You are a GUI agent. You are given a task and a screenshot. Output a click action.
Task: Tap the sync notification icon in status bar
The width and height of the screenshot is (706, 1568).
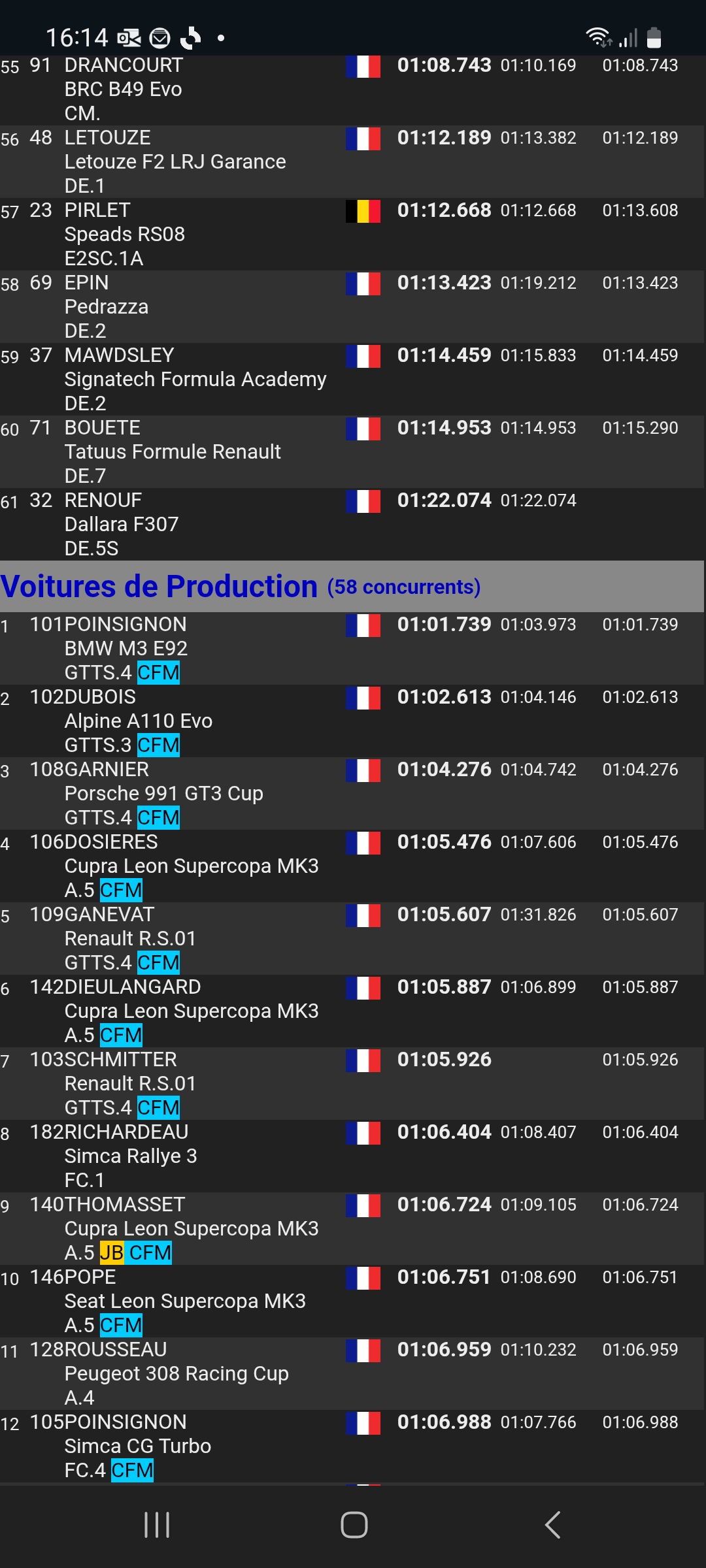[x=190, y=39]
